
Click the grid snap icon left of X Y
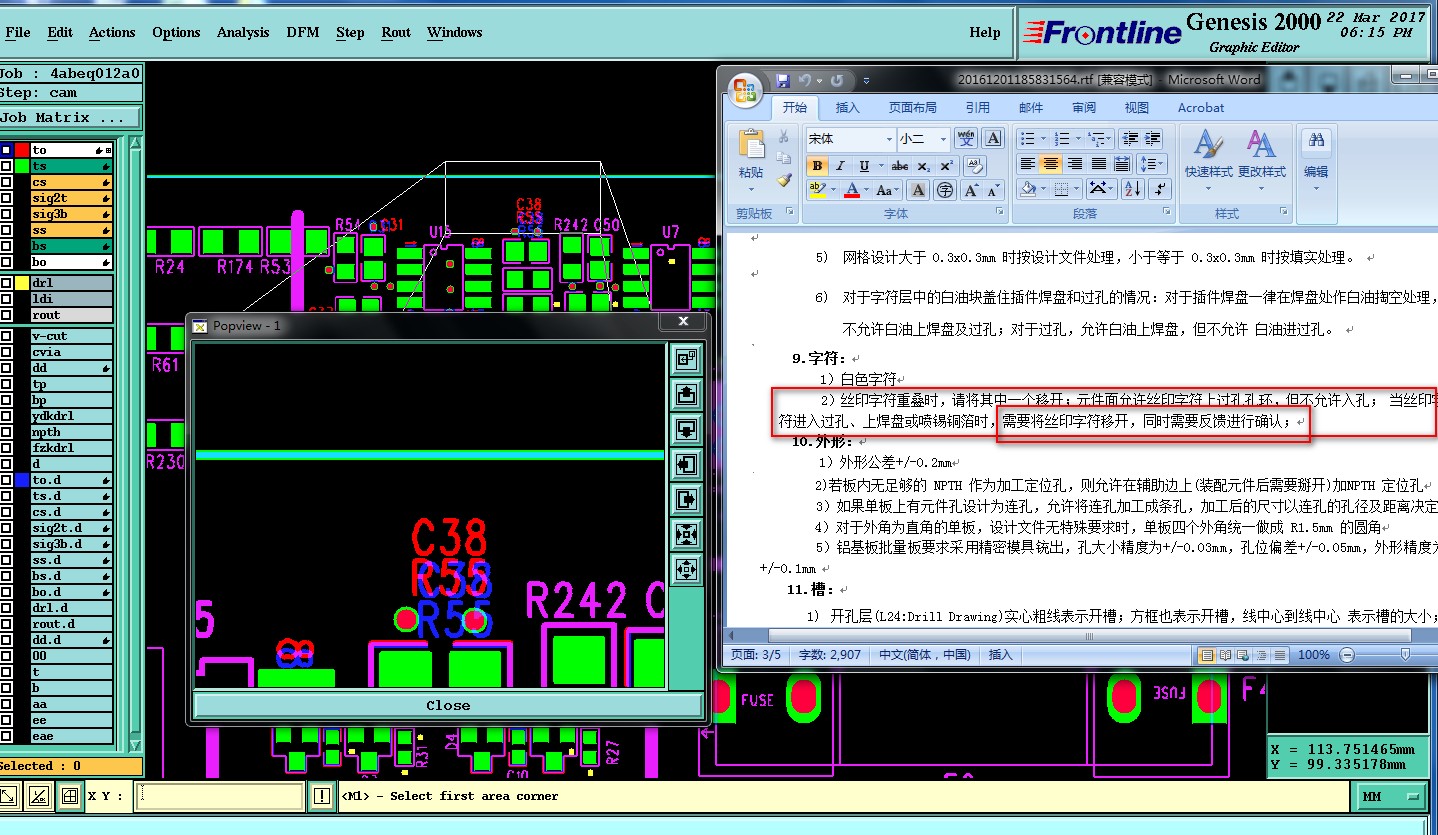pyautogui.click(x=69, y=796)
